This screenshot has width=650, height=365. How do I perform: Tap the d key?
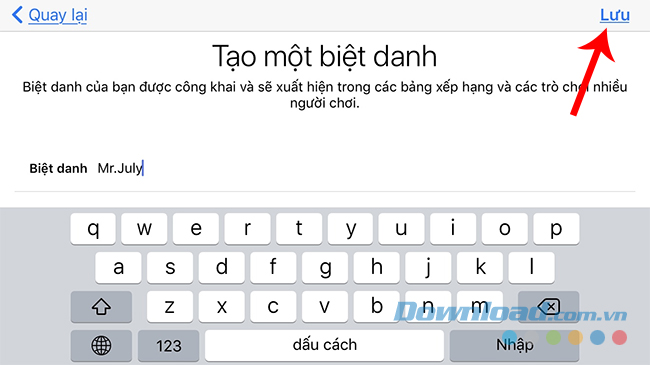tap(222, 268)
